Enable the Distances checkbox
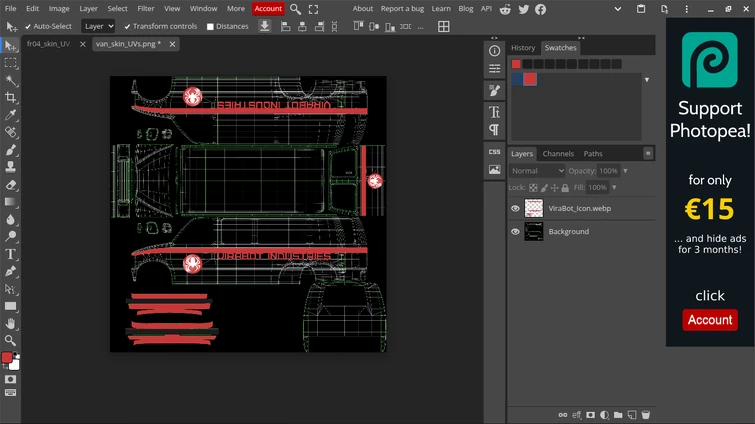The image size is (755, 424). pos(210,27)
